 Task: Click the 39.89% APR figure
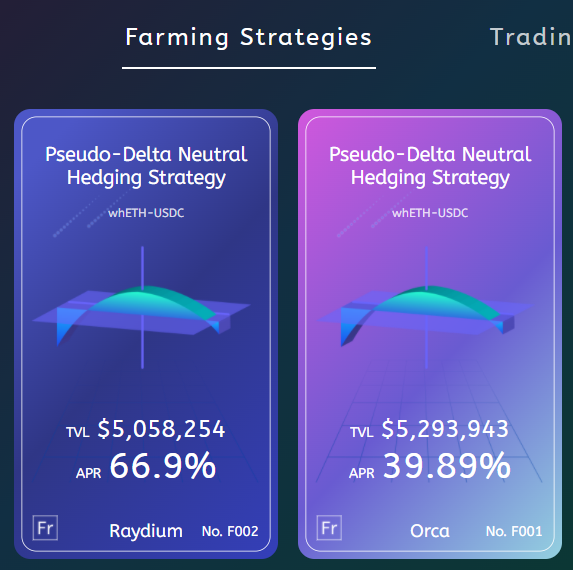447,466
